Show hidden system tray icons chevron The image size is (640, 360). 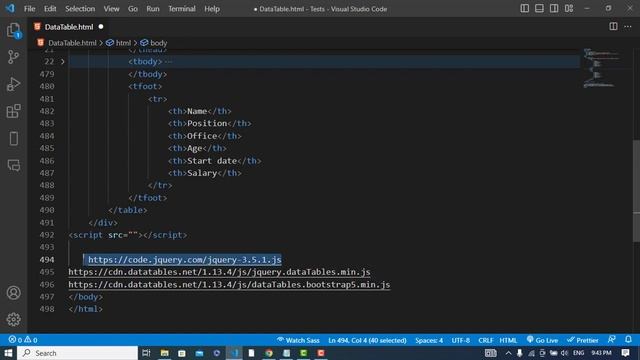point(508,353)
